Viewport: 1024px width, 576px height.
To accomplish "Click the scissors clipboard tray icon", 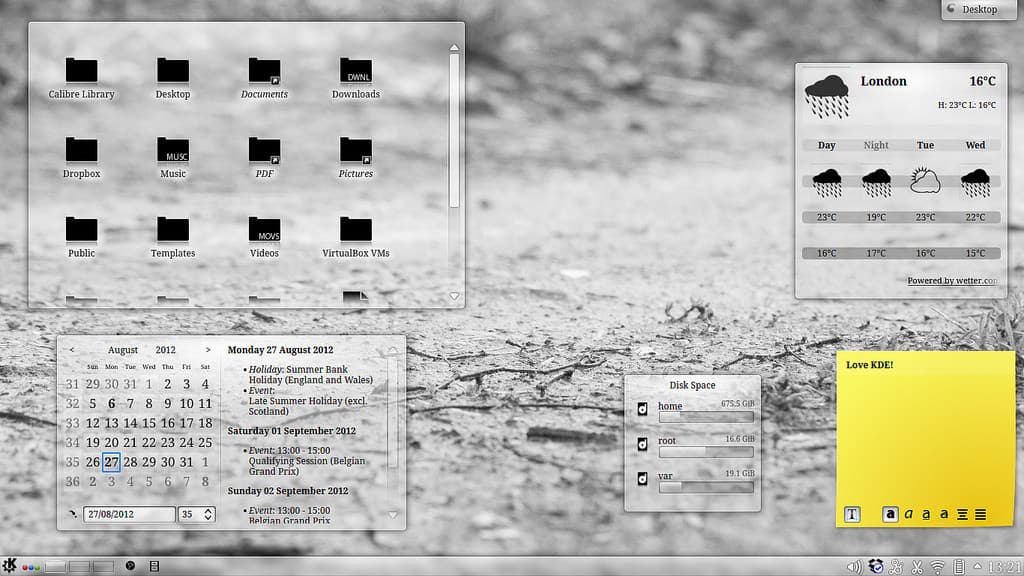I will [x=916, y=567].
